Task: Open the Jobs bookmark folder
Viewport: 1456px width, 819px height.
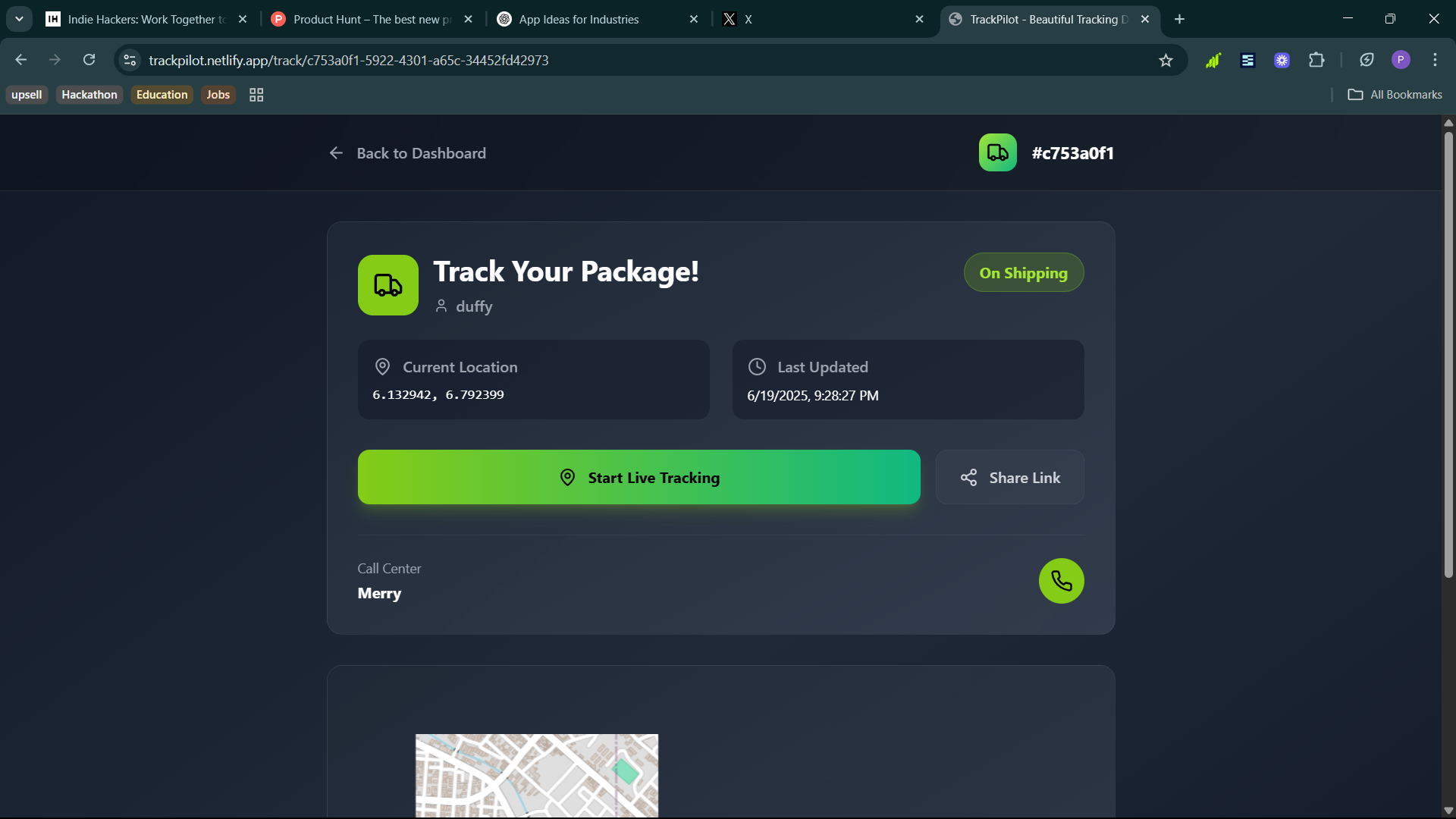Action: coord(218,95)
